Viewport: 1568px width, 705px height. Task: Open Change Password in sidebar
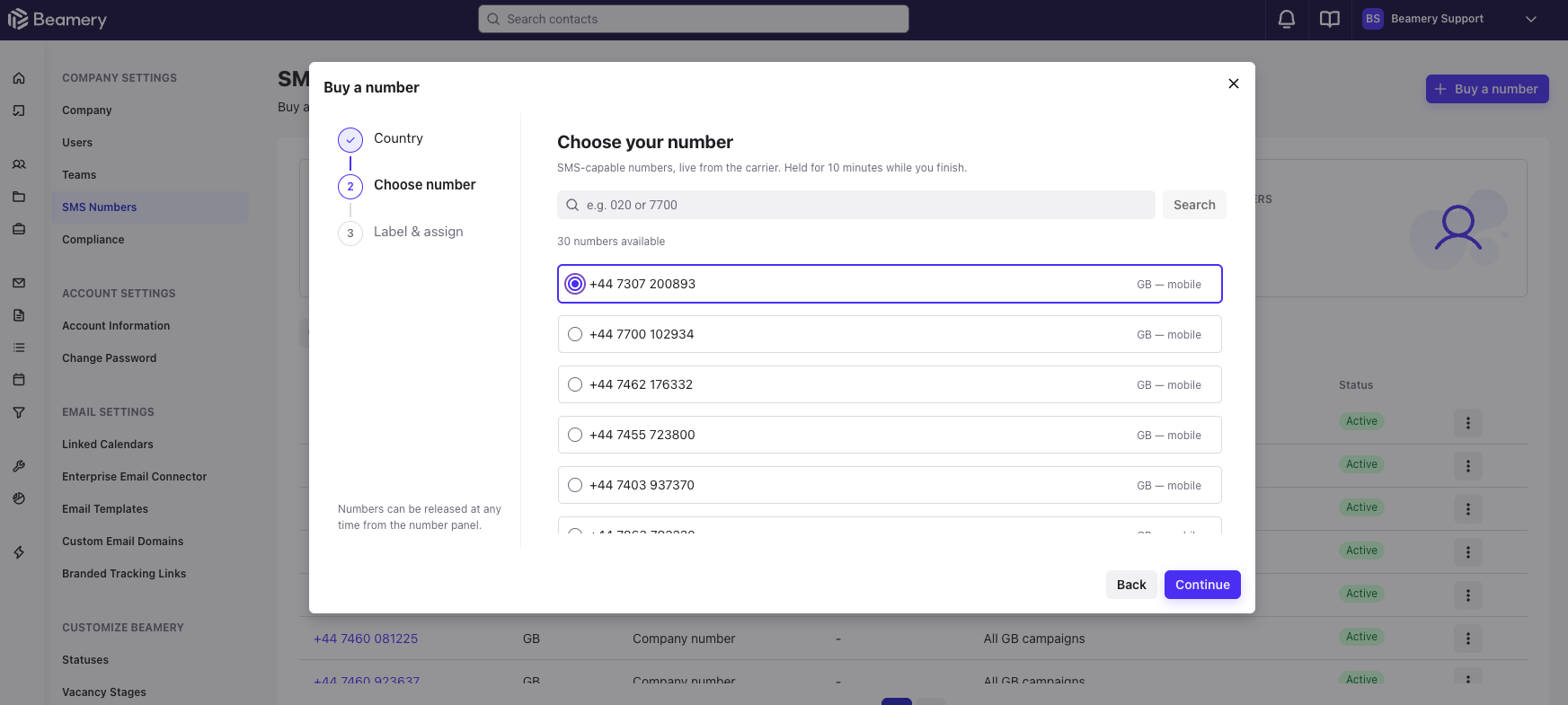110,358
